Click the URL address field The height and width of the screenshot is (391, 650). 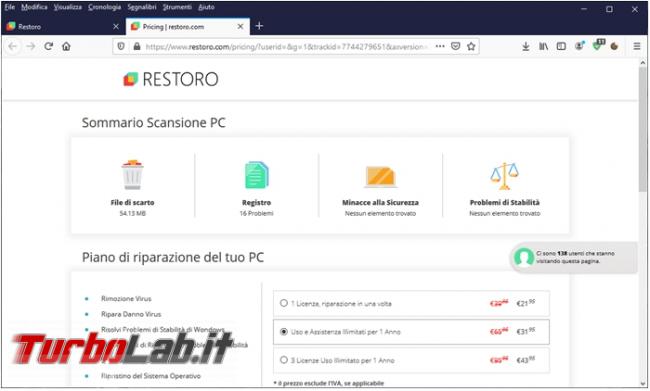(286, 46)
